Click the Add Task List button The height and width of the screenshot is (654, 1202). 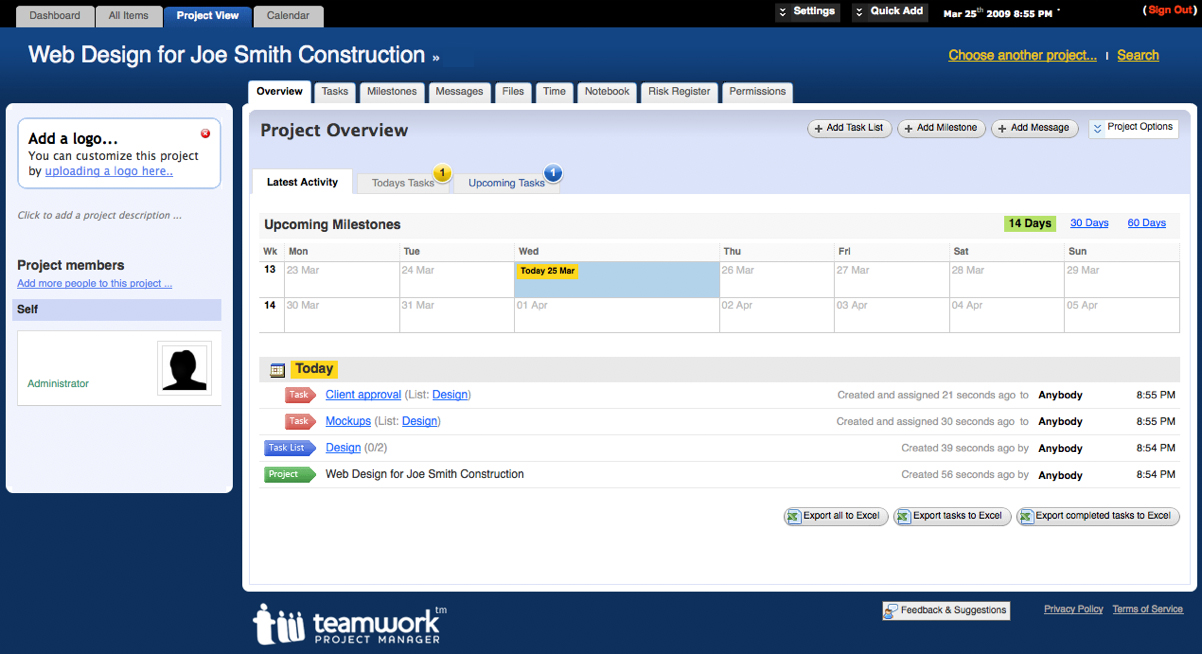(x=849, y=128)
